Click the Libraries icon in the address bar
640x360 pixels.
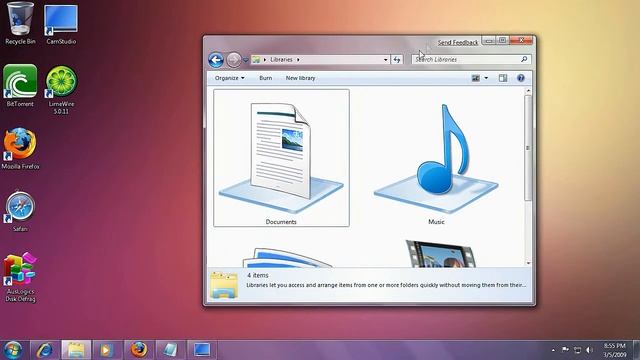256,60
